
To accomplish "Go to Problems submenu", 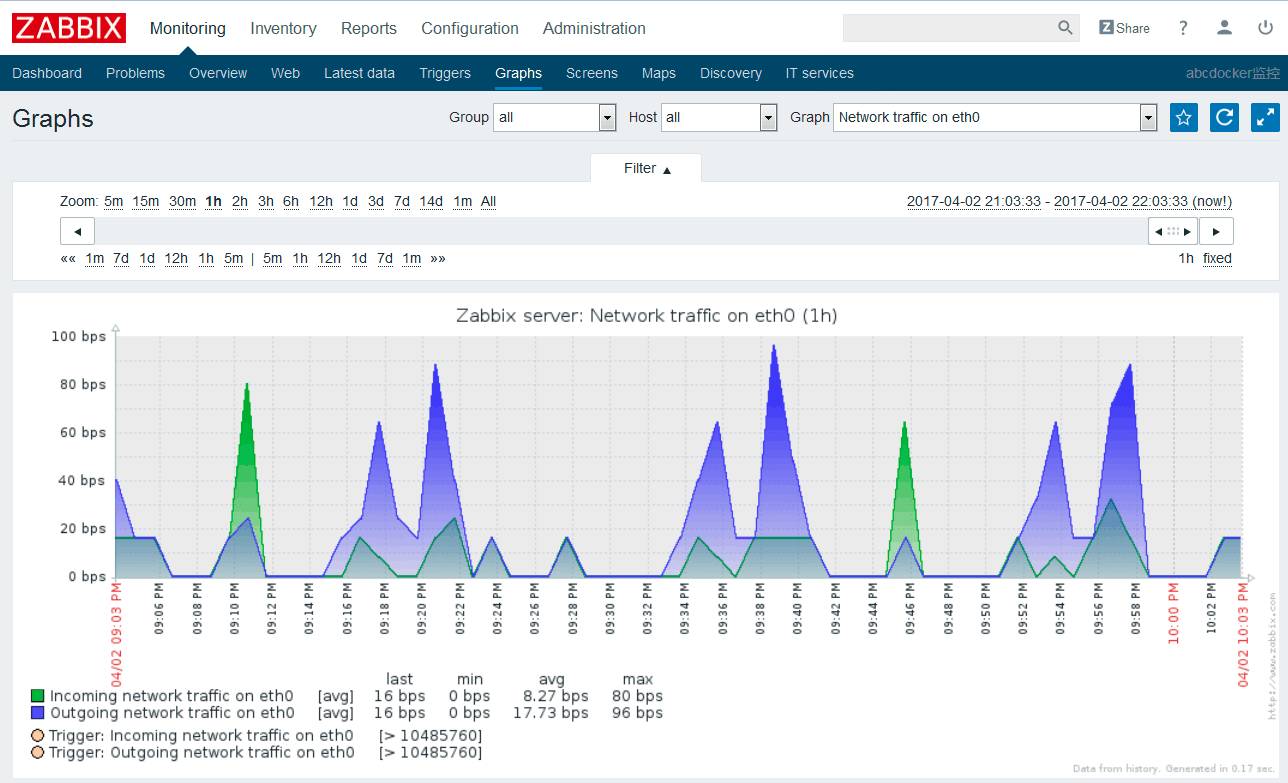I will click(x=135, y=73).
